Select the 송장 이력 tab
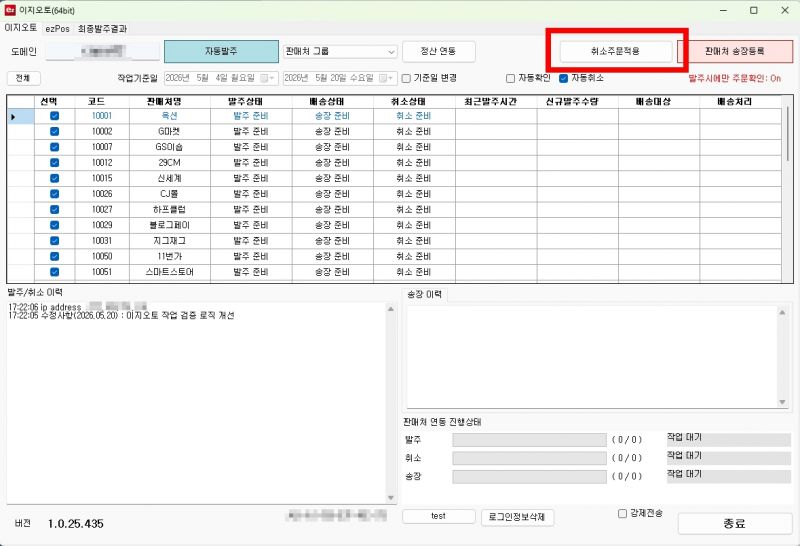Screen dimensions: 800x546 (x=424, y=294)
